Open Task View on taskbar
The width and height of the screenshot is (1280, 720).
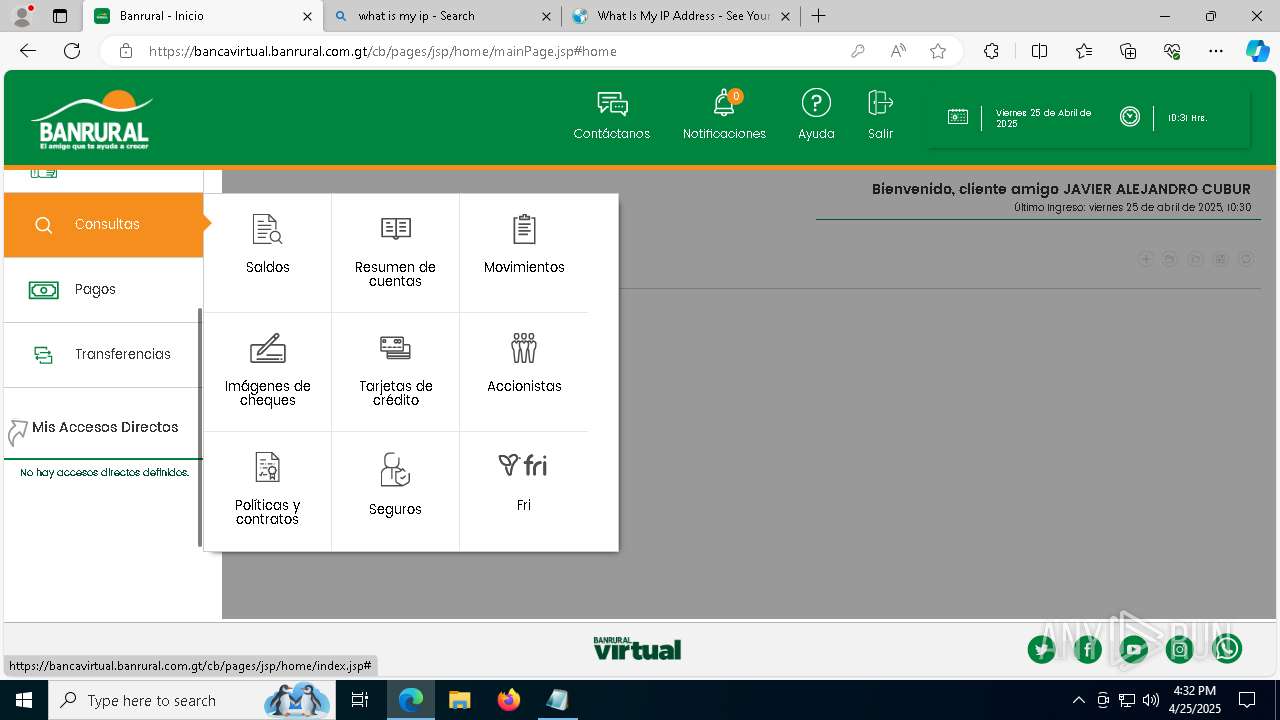point(360,700)
